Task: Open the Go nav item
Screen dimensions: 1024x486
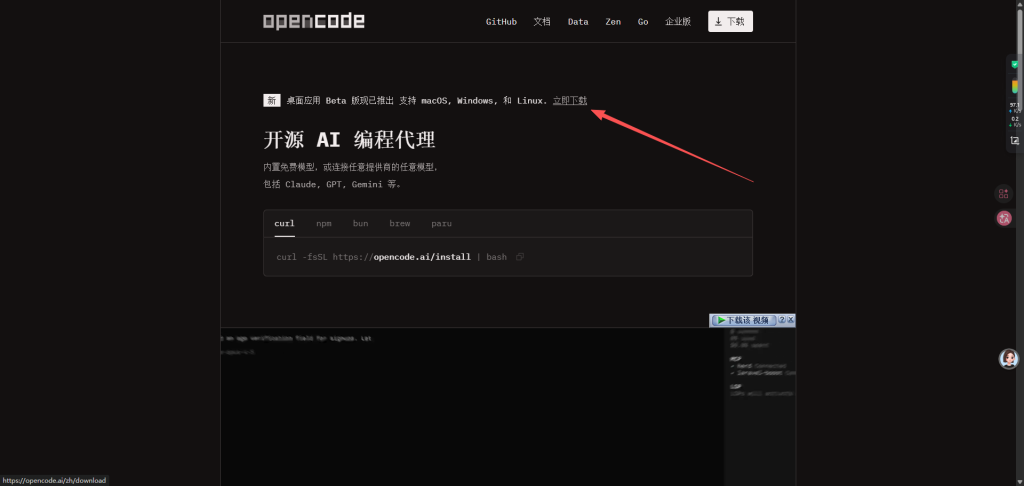Action: [x=643, y=22]
